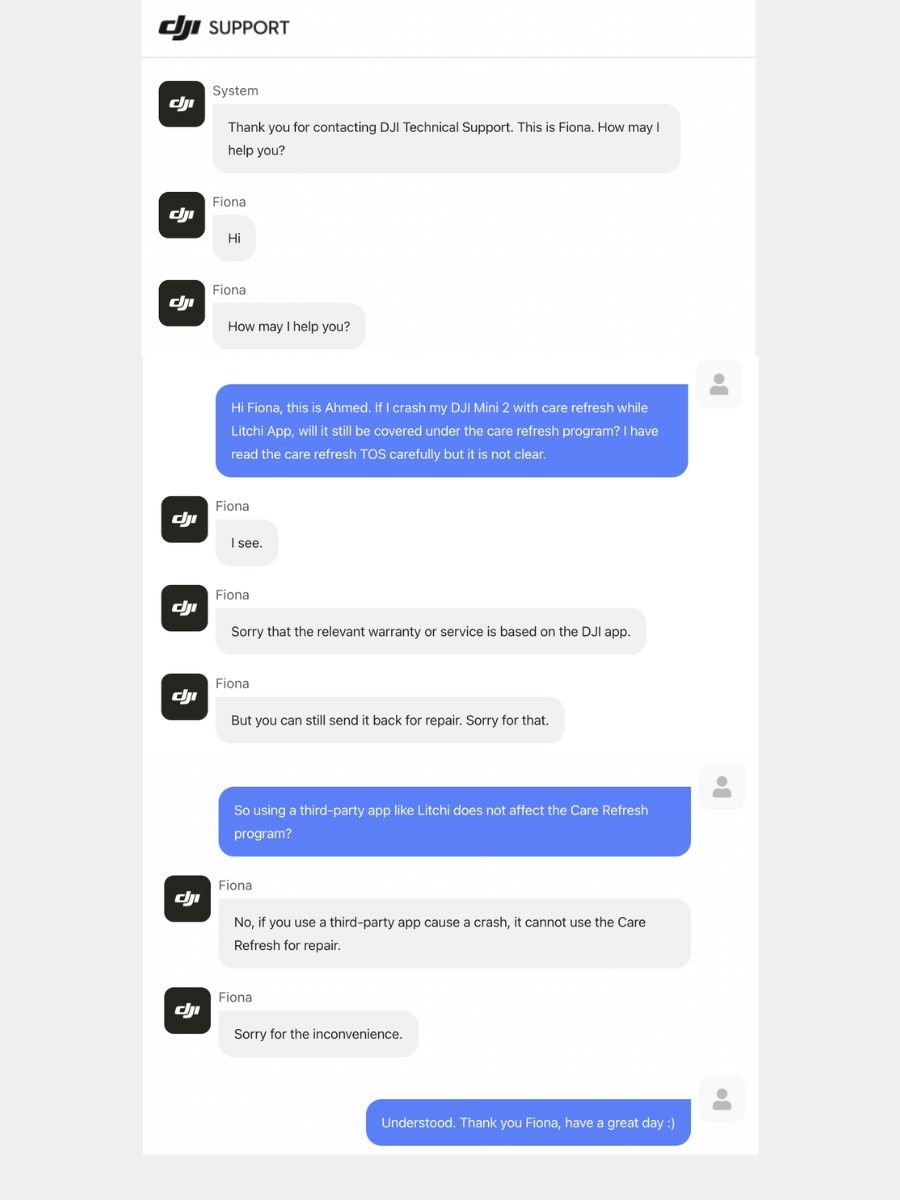Viewport: 900px width, 1200px height.
Task: Click the System message DJI avatar
Action: click(182, 104)
